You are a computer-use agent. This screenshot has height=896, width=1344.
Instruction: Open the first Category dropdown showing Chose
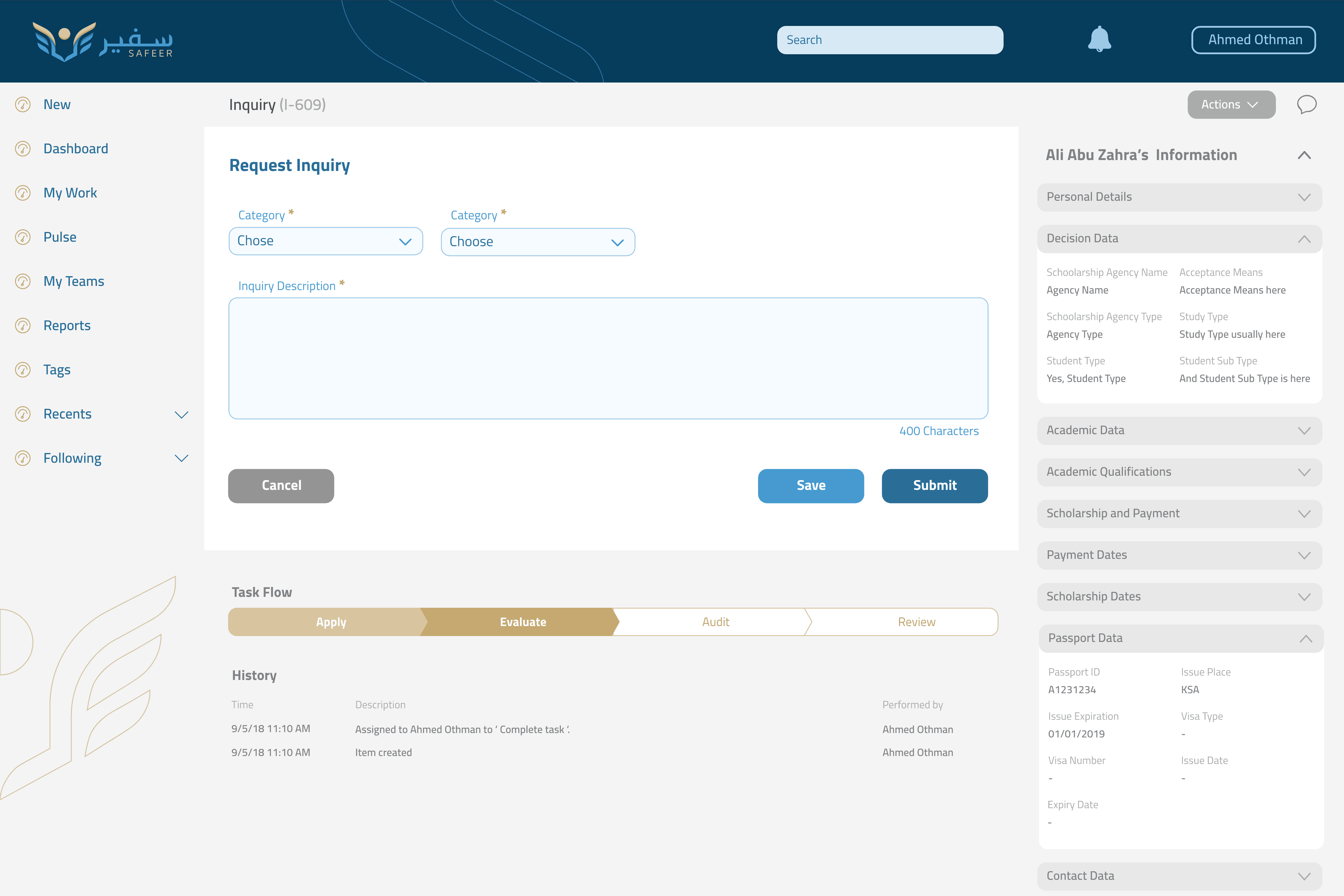pyautogui.click(x=325, y=241)
